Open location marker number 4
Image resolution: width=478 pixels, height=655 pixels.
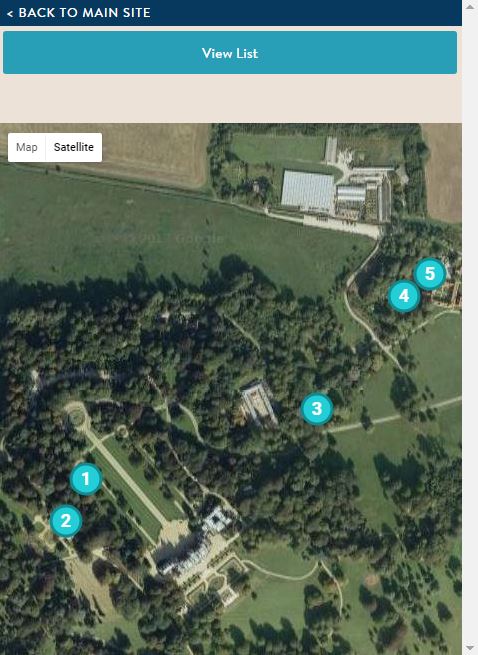coord(404,296)
